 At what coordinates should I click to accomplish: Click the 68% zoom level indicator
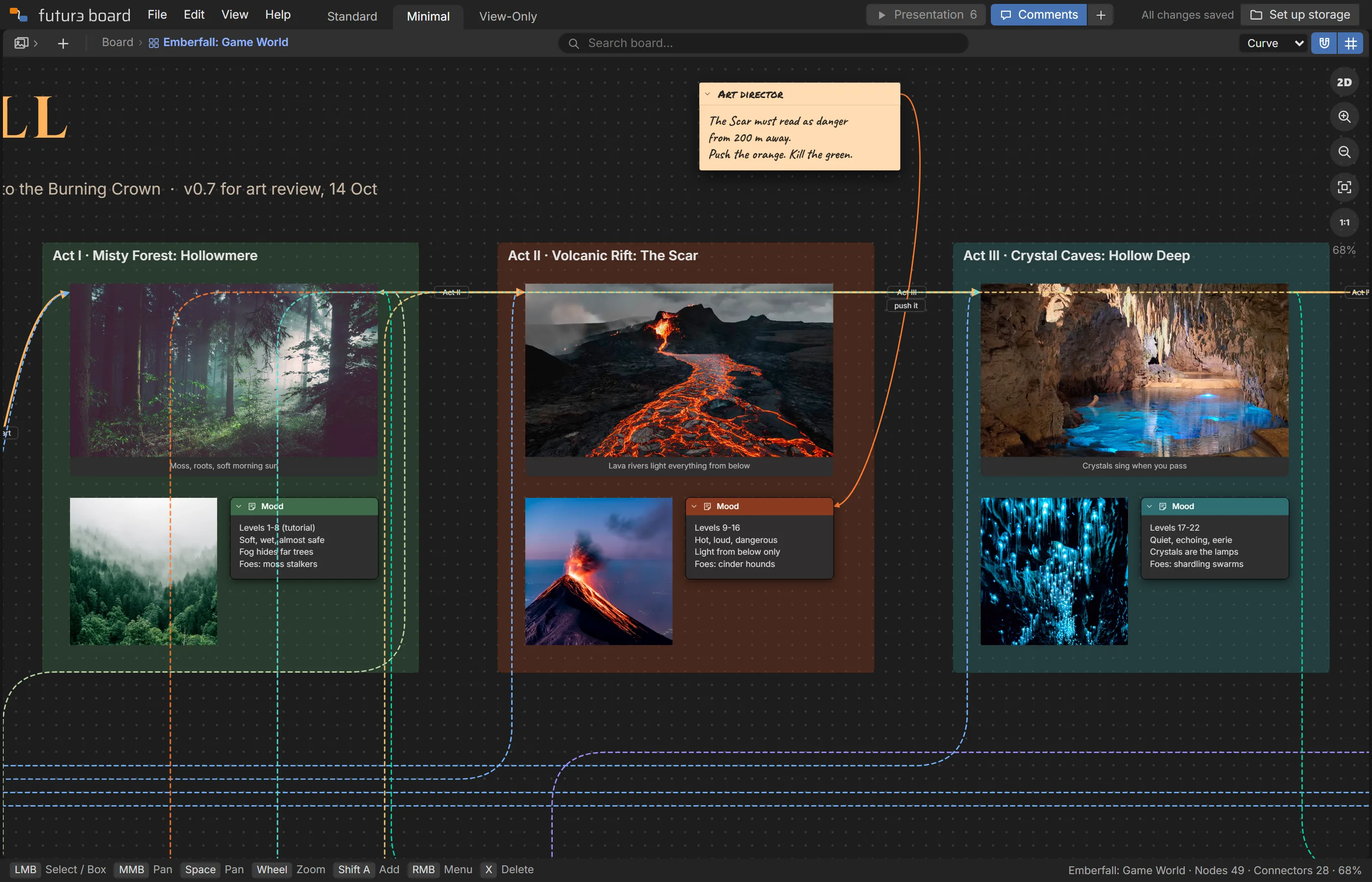(x=1344, y=250)
